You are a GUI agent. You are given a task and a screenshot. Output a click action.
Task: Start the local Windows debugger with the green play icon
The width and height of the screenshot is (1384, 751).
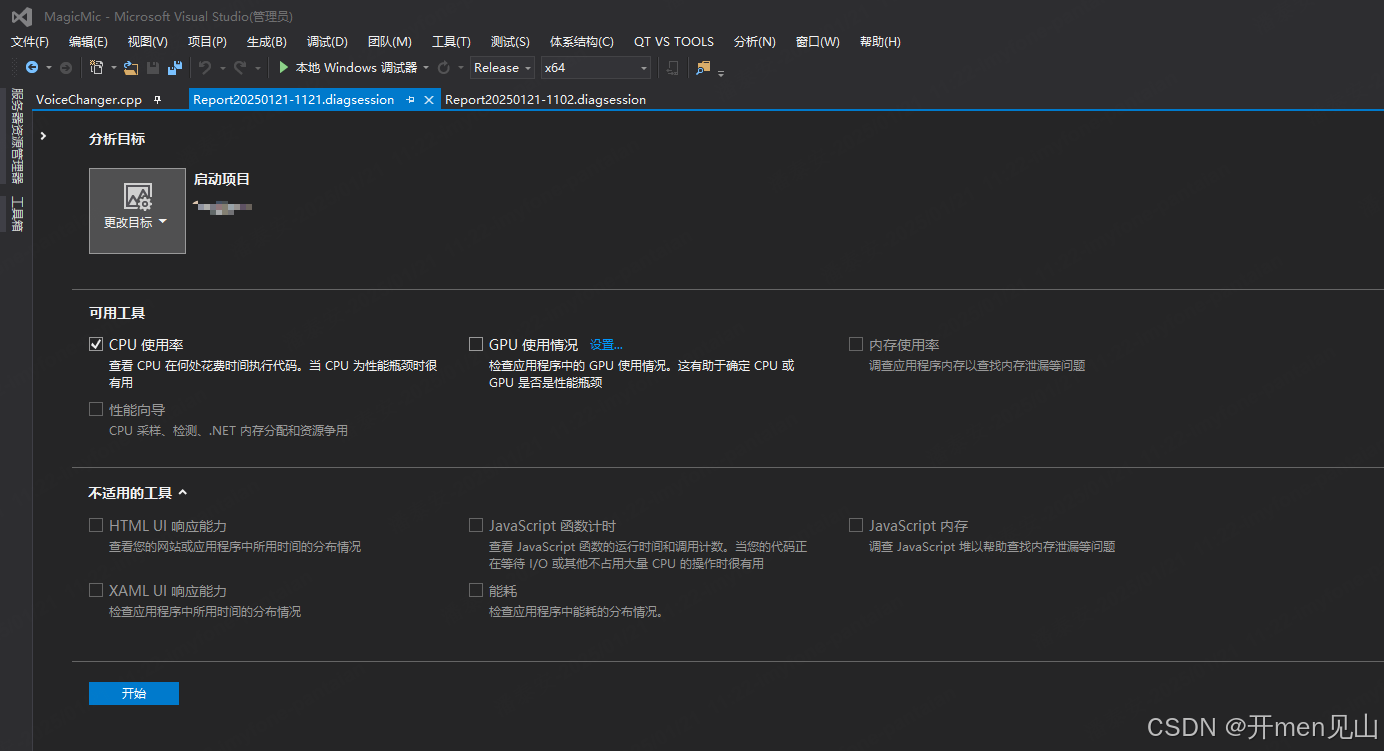click(284, 68)
